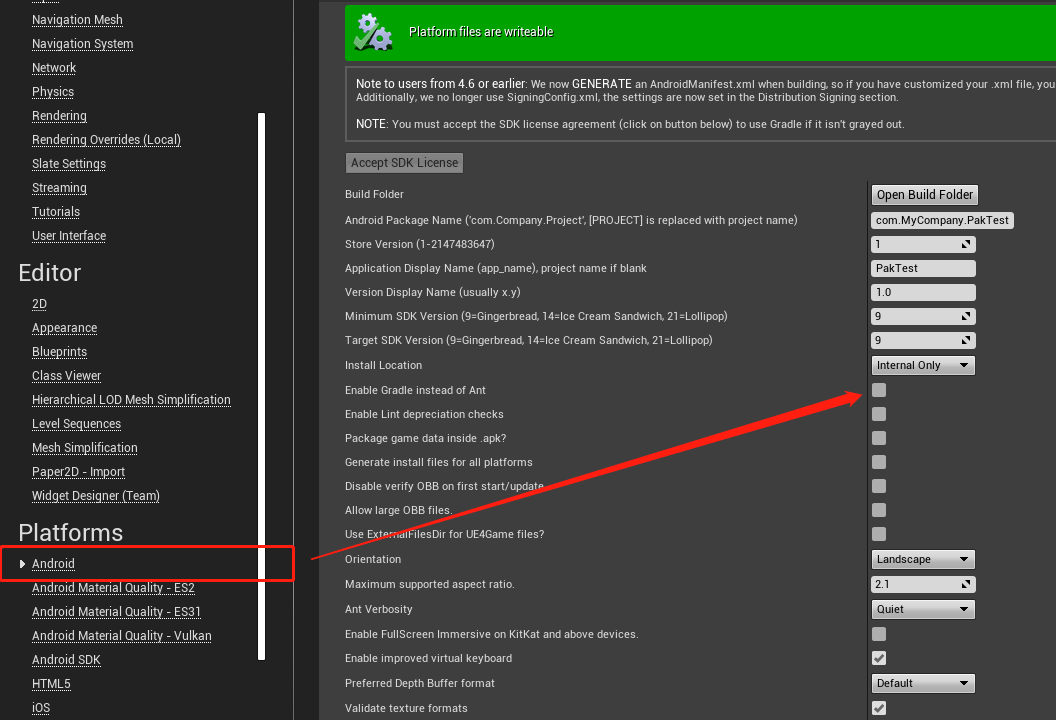This screenshot has width=1056, height=720.
Task: Open Android Material Quality - ES2
Action: (x=113, y=588)
